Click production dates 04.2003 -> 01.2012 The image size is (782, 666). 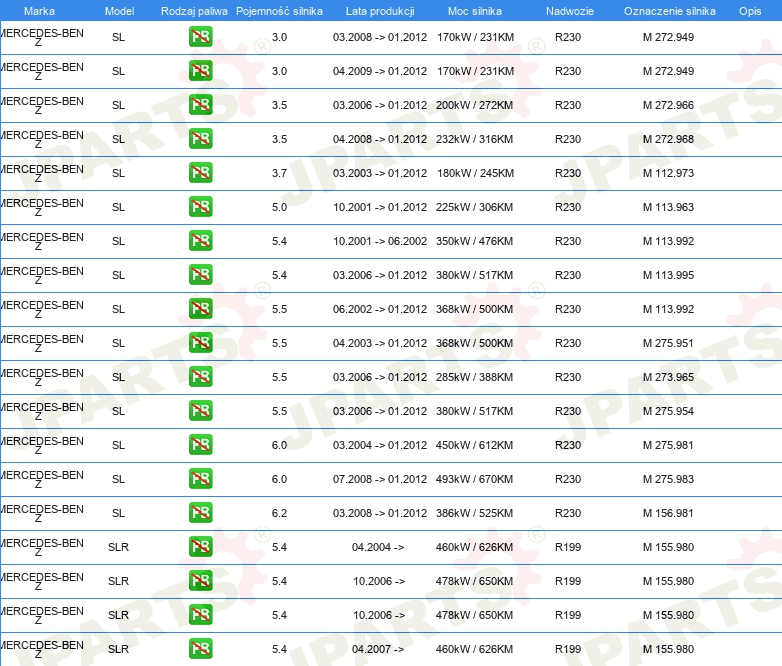[x=380, y=343]
